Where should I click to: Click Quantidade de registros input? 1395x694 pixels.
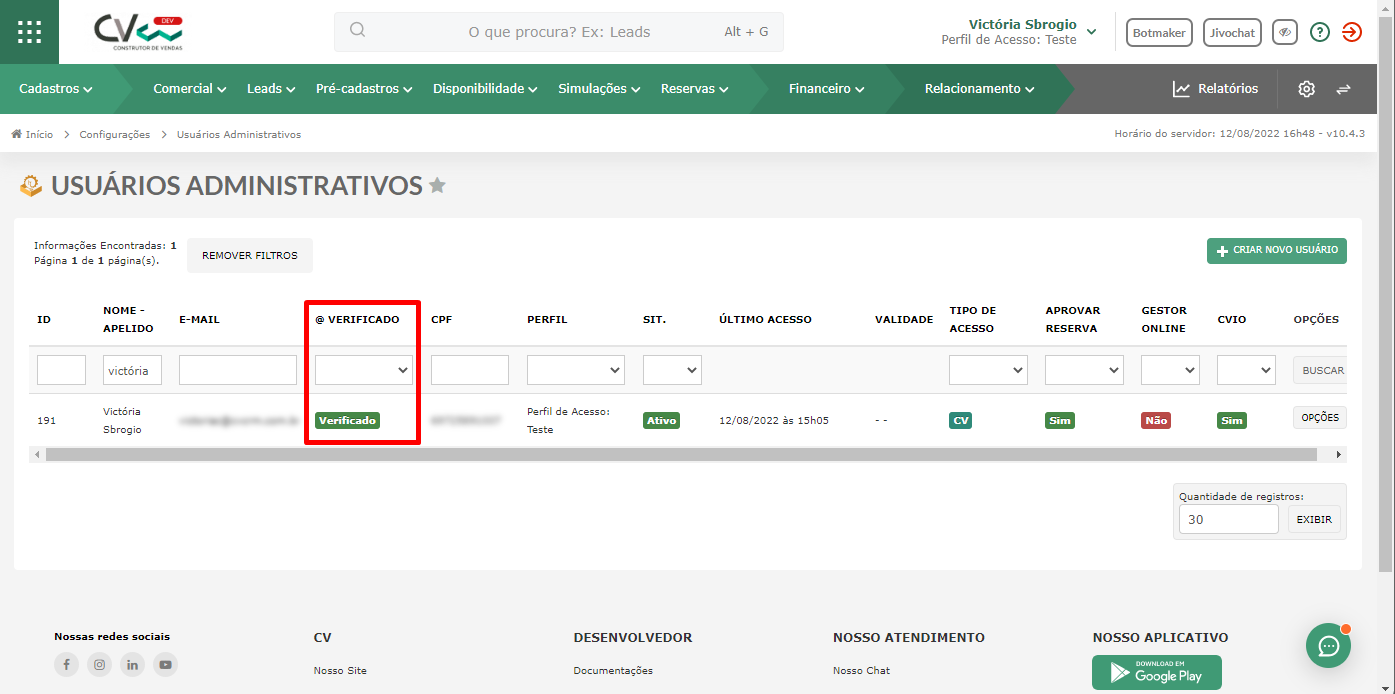point(1229,519)
